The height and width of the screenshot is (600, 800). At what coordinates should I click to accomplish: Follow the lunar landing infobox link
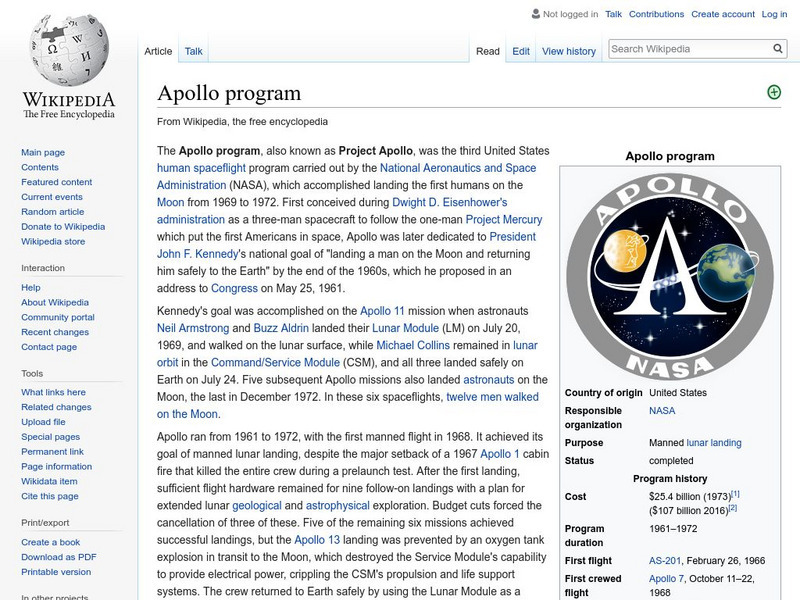[714, 443]
